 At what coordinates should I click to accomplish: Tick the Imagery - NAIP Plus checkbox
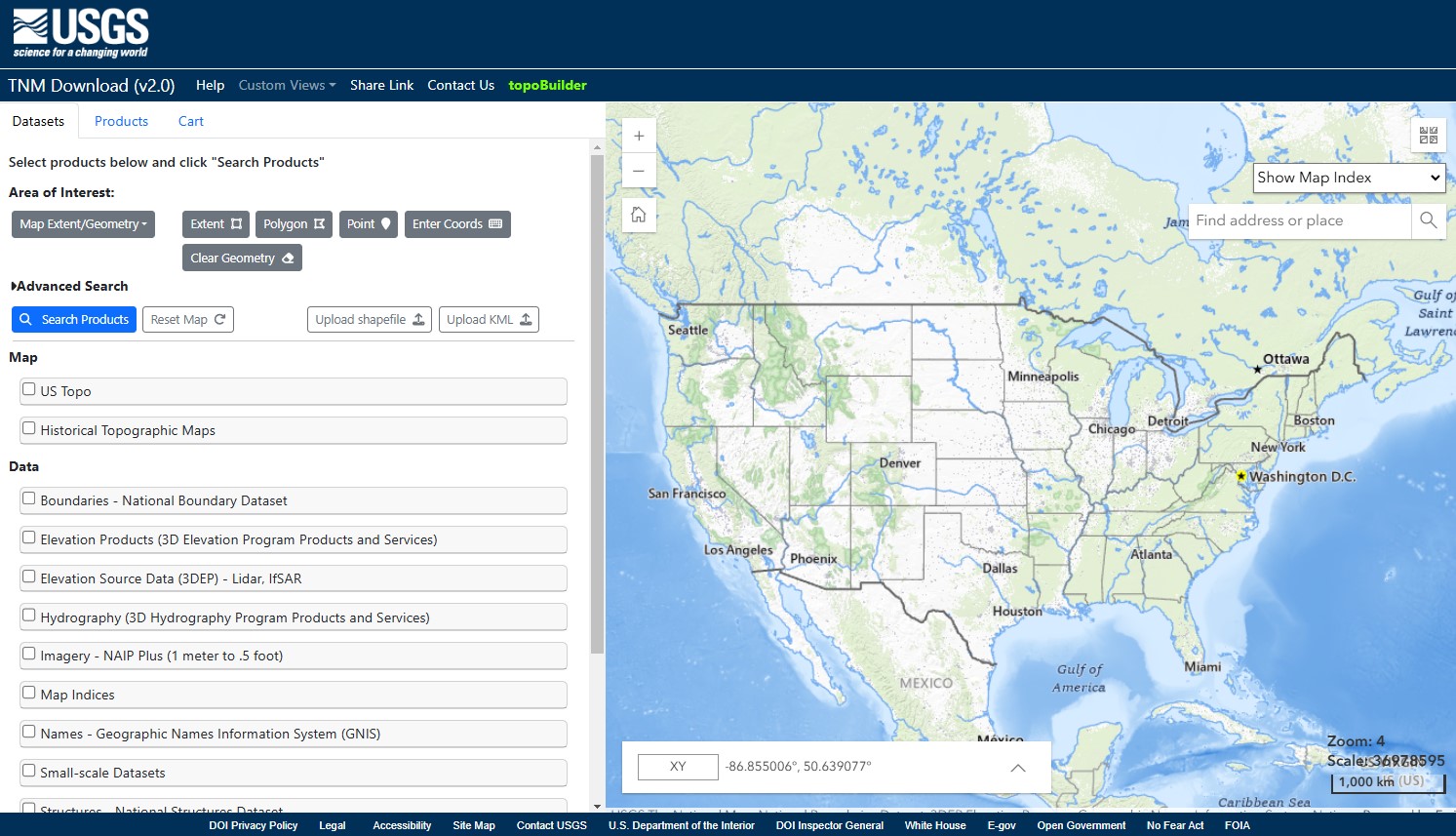(x=29, y=654)
